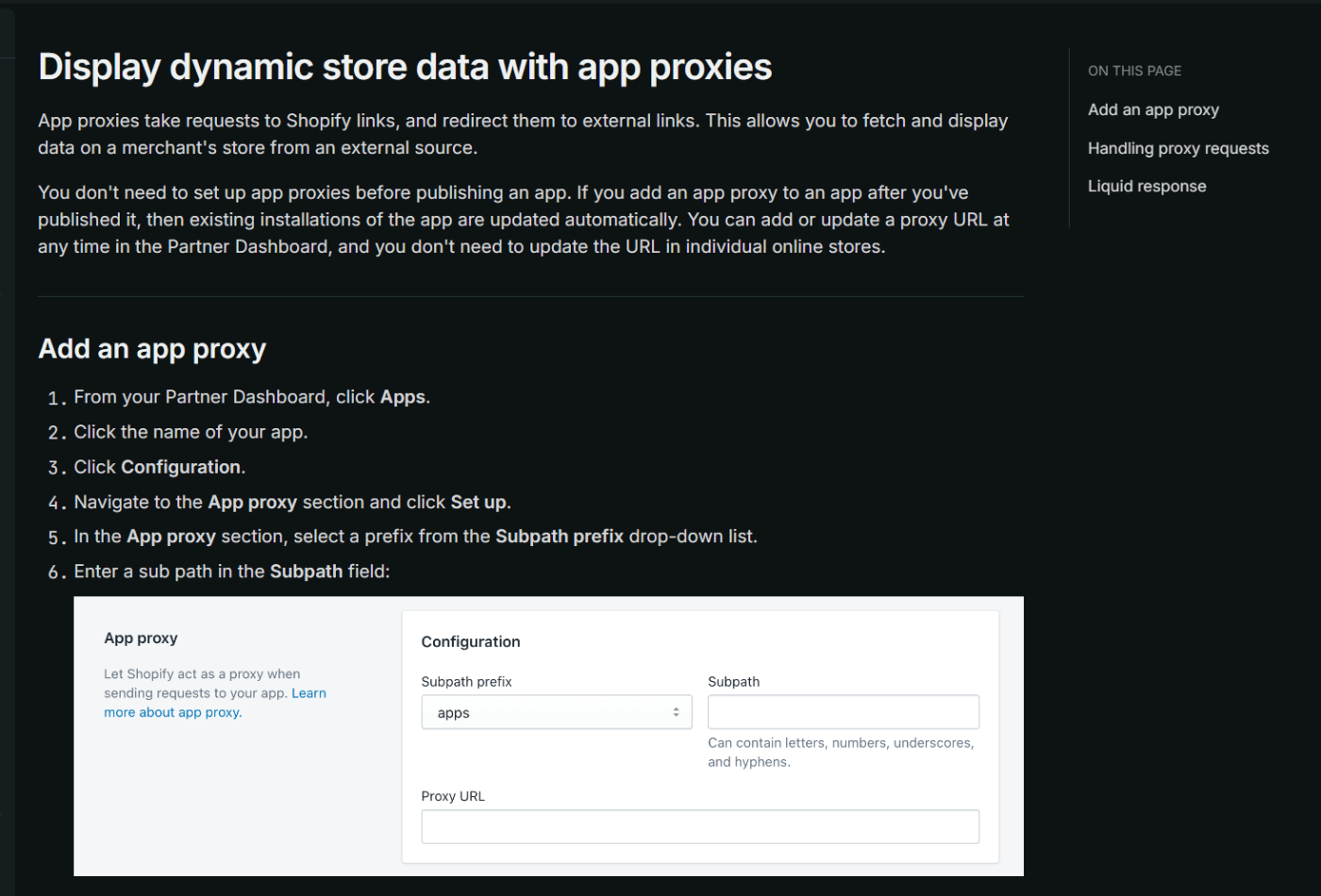This screenshot has width=1321, height=896.
Task: Click the 'Configuration' card title in screenshot
Action: tap(471, 641)
